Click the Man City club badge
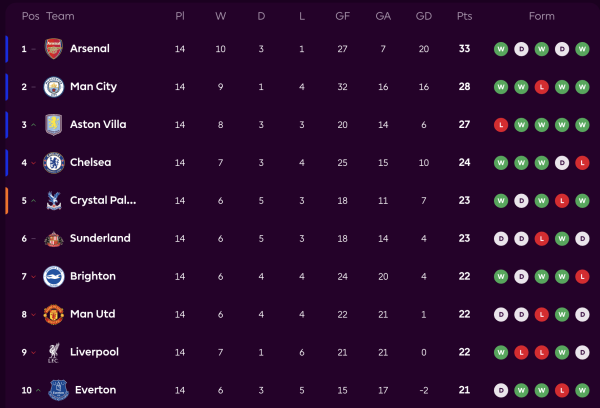The height and width of the screenshot is (408, 600). click(x=54, y=86)
